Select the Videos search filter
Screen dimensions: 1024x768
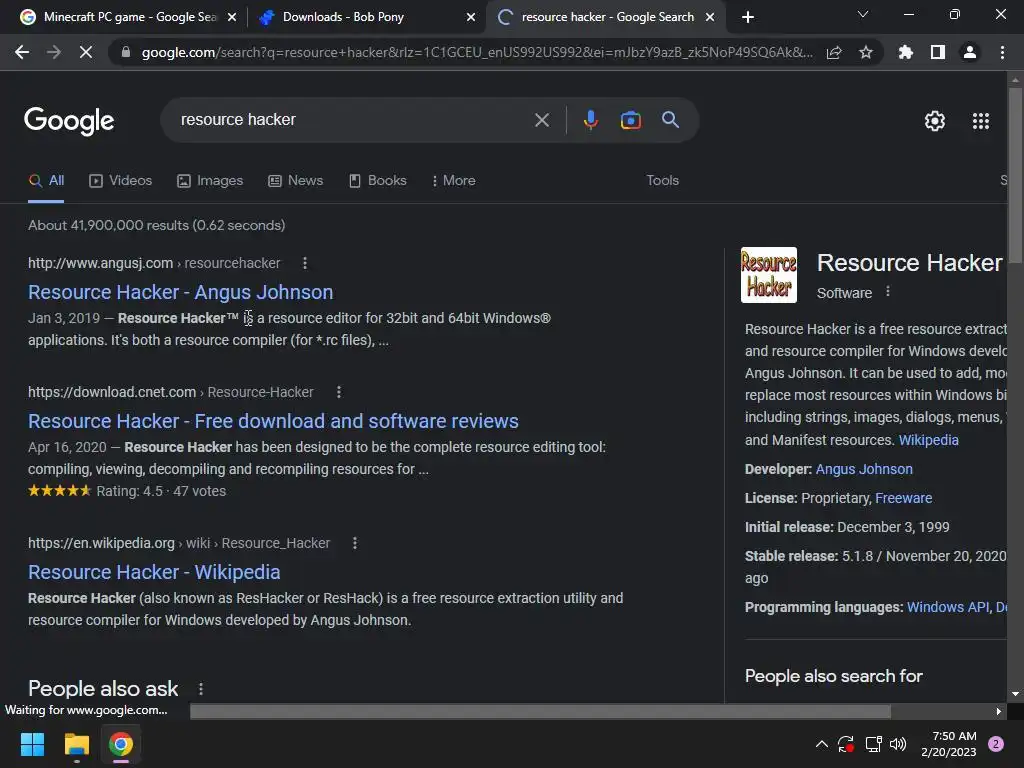(120, 180)
